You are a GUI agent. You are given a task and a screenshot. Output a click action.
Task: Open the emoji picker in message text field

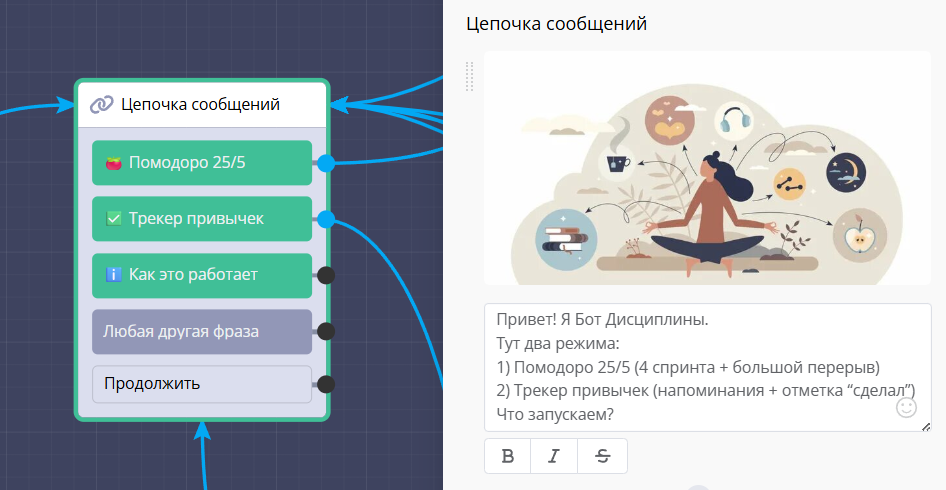[x=906, y=407]
